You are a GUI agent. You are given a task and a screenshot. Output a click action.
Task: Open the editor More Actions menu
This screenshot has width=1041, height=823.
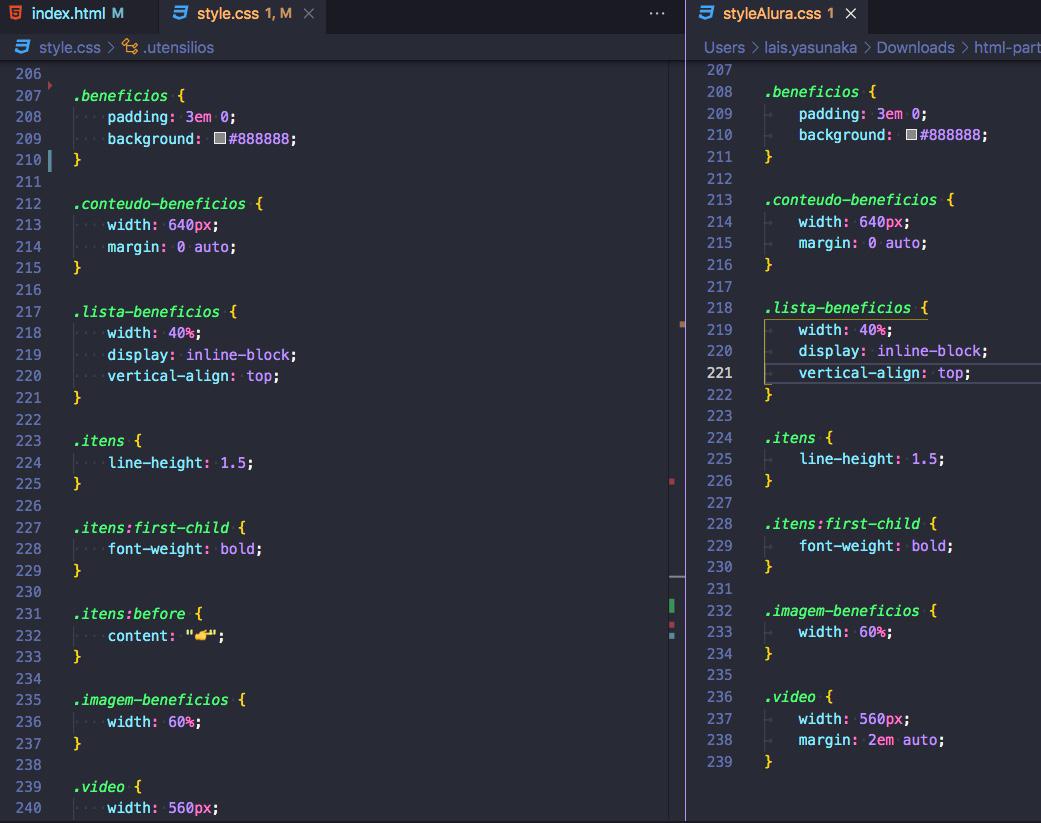(657, 13)
